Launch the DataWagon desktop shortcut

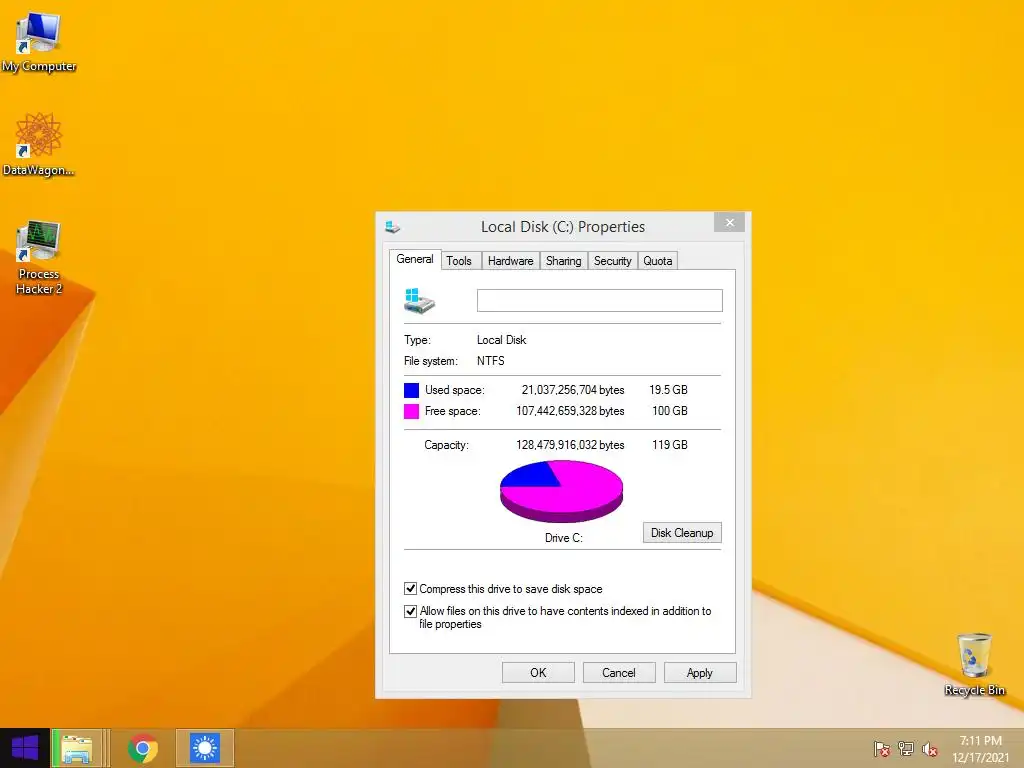click(39, 144)
